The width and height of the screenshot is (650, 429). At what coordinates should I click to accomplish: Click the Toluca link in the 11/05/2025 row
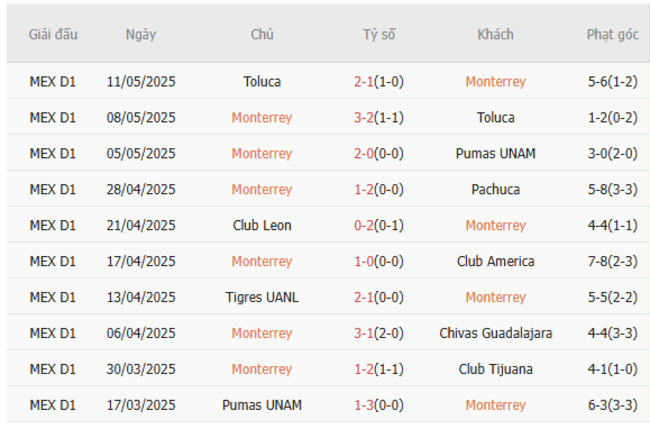[262, 82]
